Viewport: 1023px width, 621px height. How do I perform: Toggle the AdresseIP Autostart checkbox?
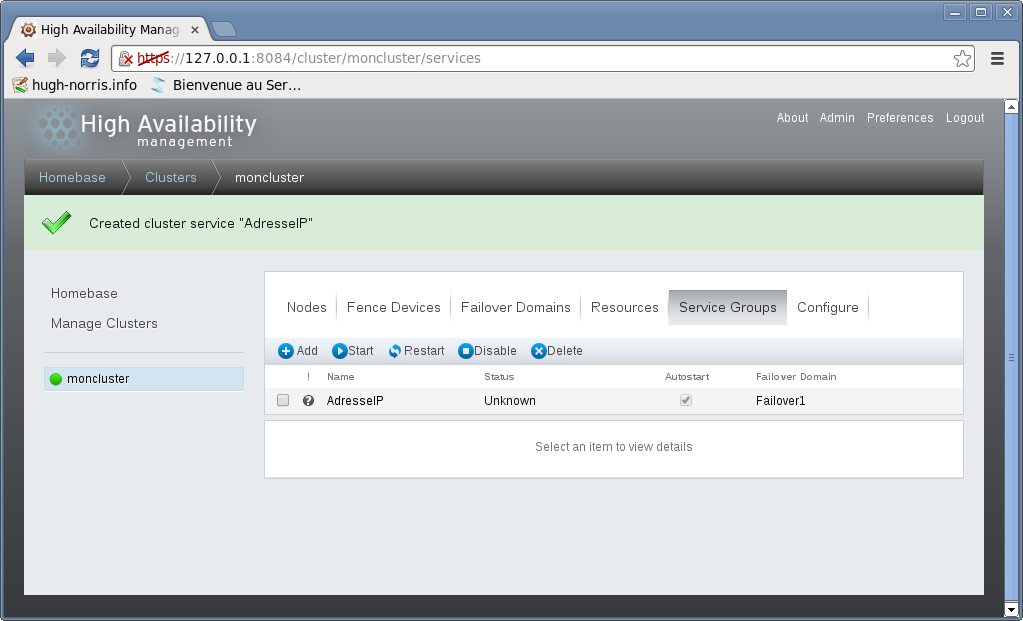(686, 401)
